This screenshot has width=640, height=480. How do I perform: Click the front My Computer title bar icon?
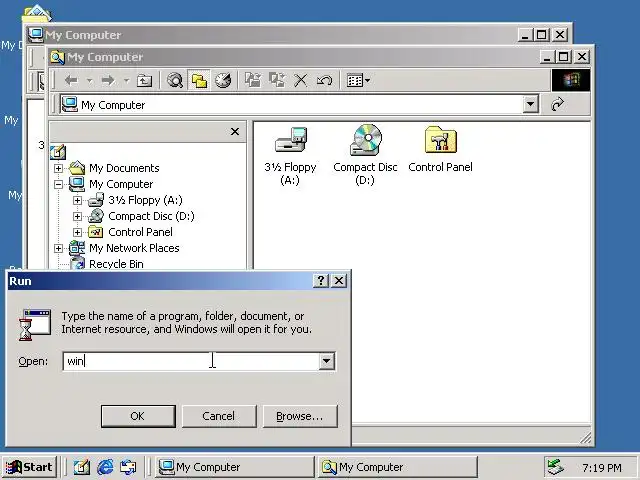57,57
